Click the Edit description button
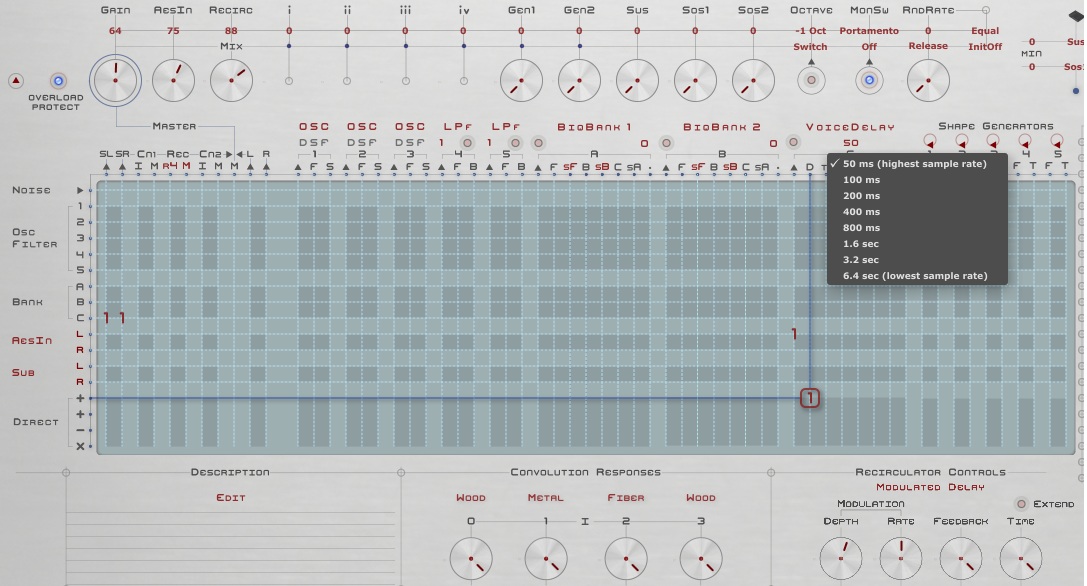The height and width of the screenshot is (586, 1087). (231, 498)
